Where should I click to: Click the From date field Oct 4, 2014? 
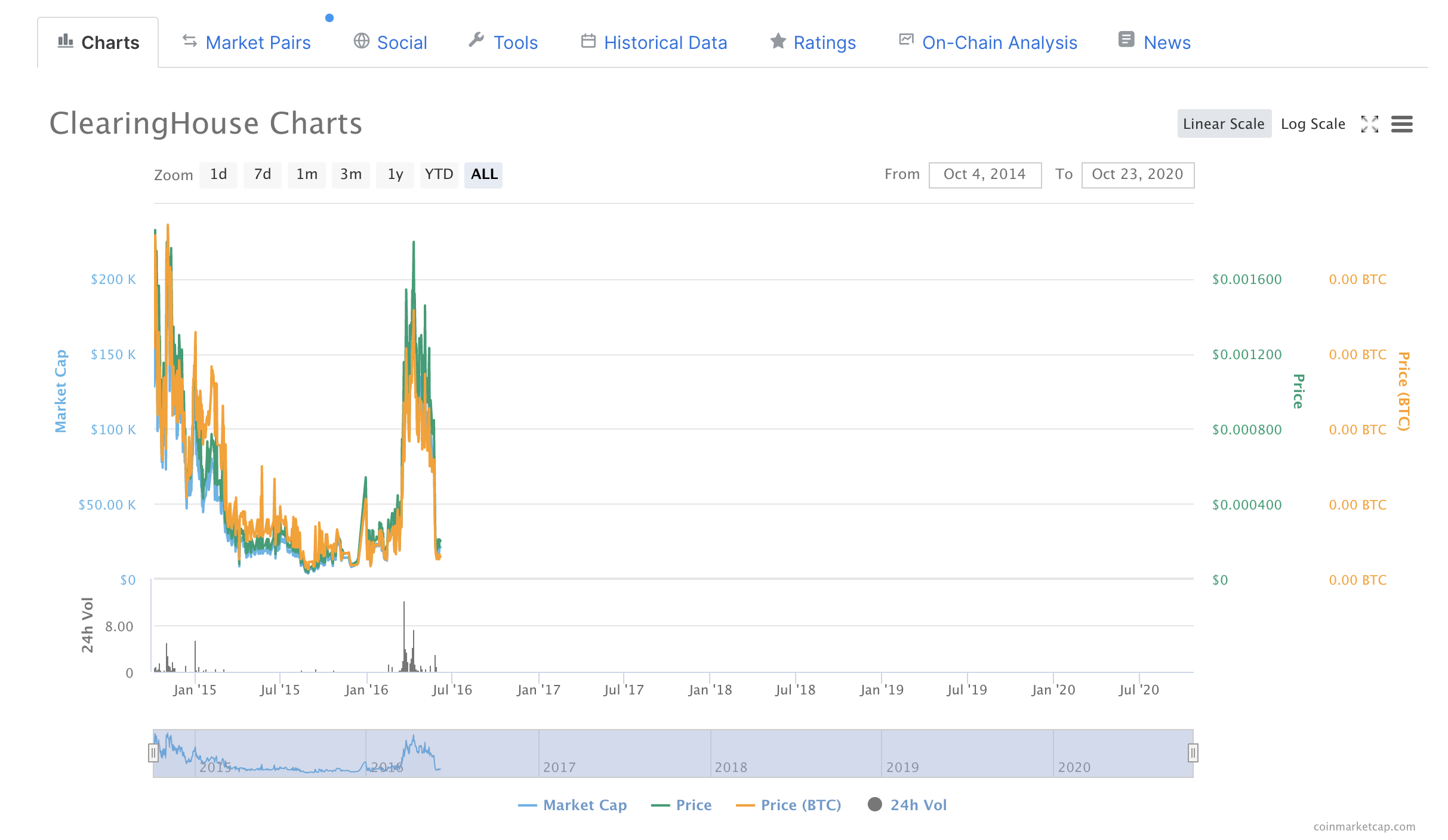click(x=985, y=174)
